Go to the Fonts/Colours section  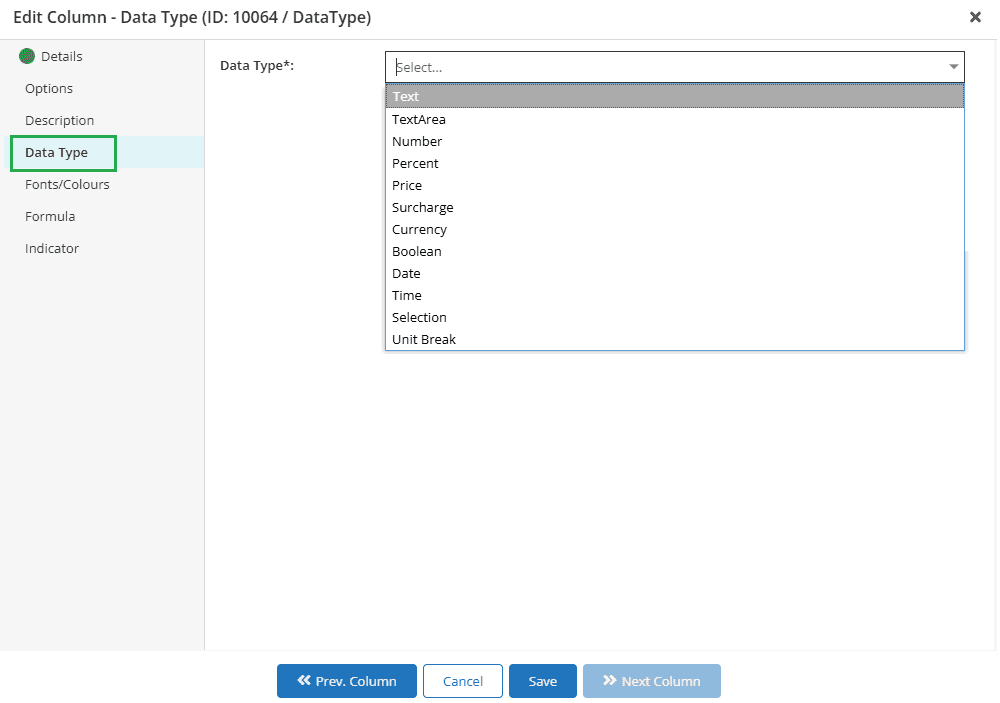(67, 184)
